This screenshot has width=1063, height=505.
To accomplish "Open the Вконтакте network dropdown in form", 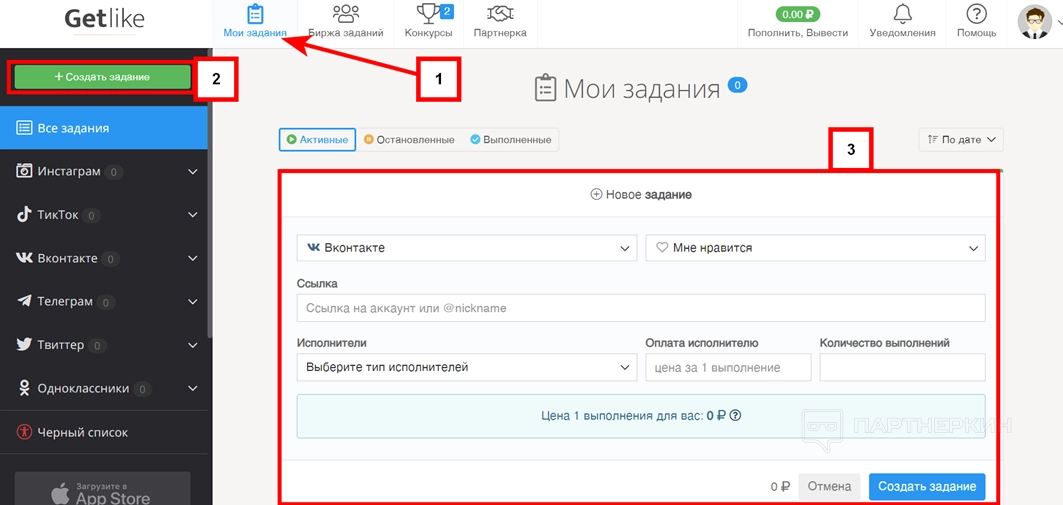I will pyautogui.click(x=467, y=248).
